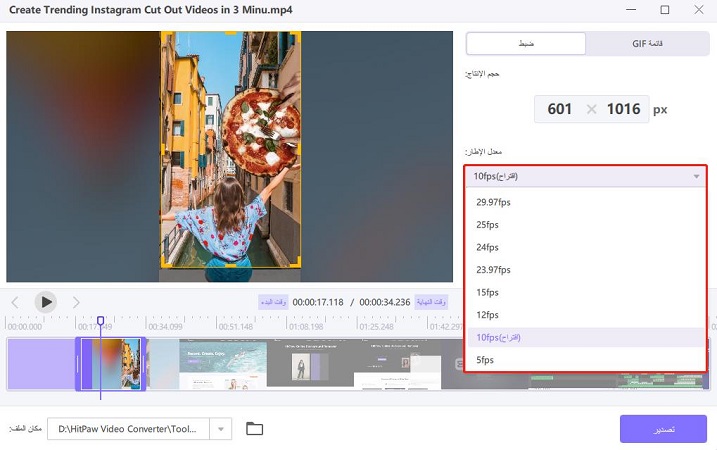Switch to the GIF list tab
717x450 pixels.
(x=647, y=43)
